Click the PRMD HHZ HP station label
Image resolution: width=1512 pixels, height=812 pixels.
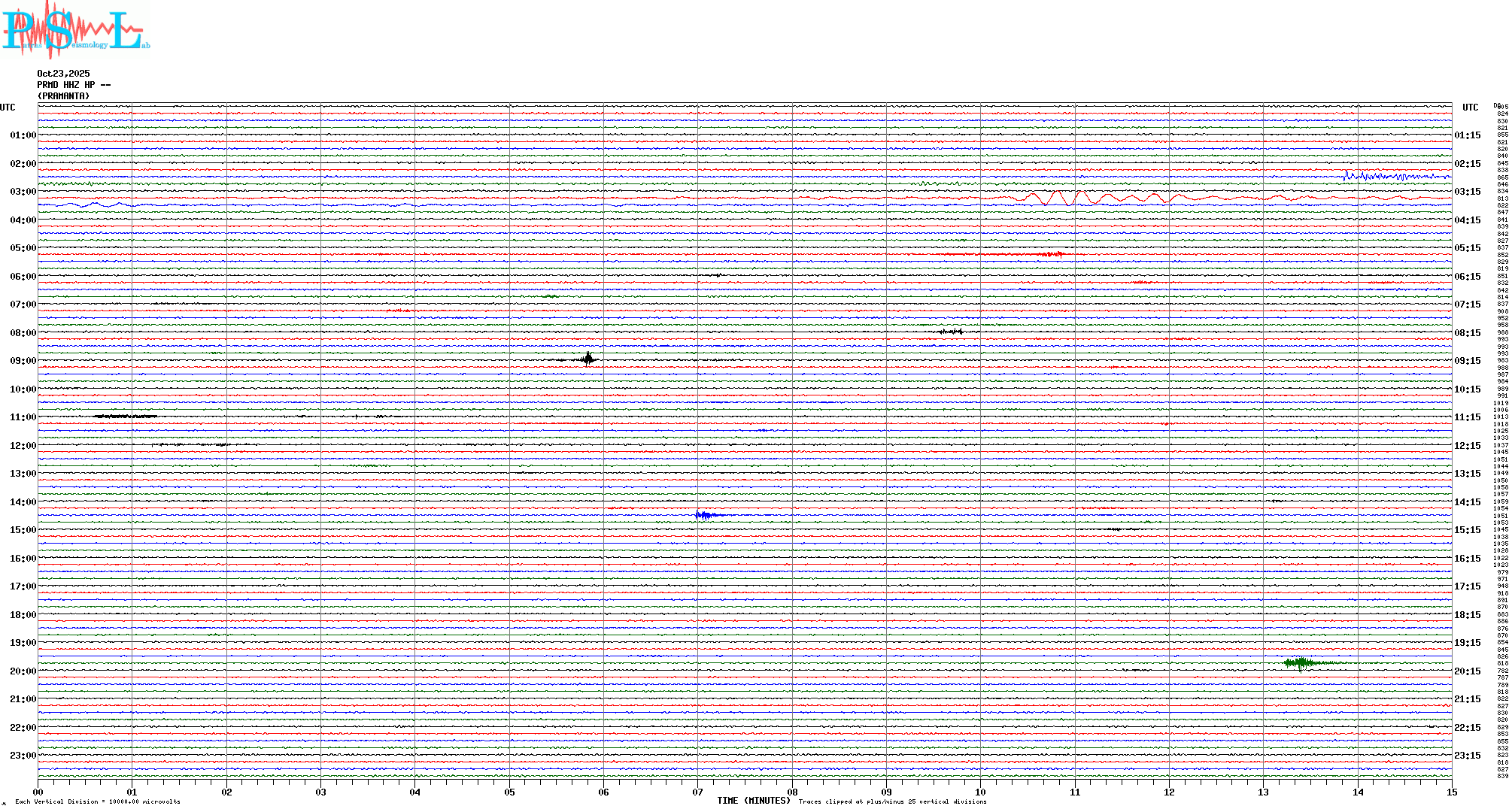click(73, 85)
